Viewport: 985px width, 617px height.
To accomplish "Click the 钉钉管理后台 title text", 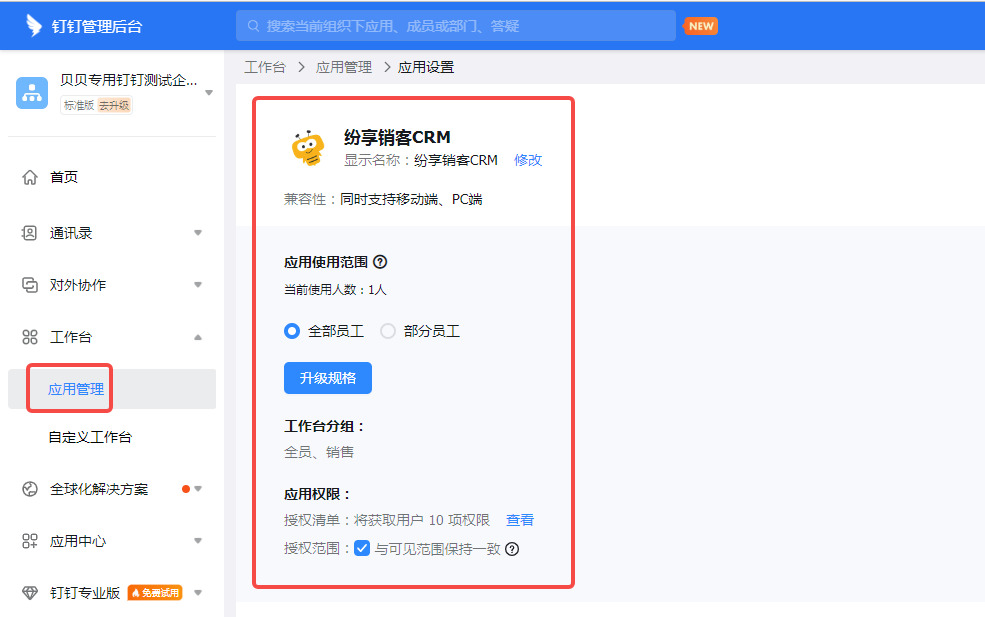I will click(97, 26).
